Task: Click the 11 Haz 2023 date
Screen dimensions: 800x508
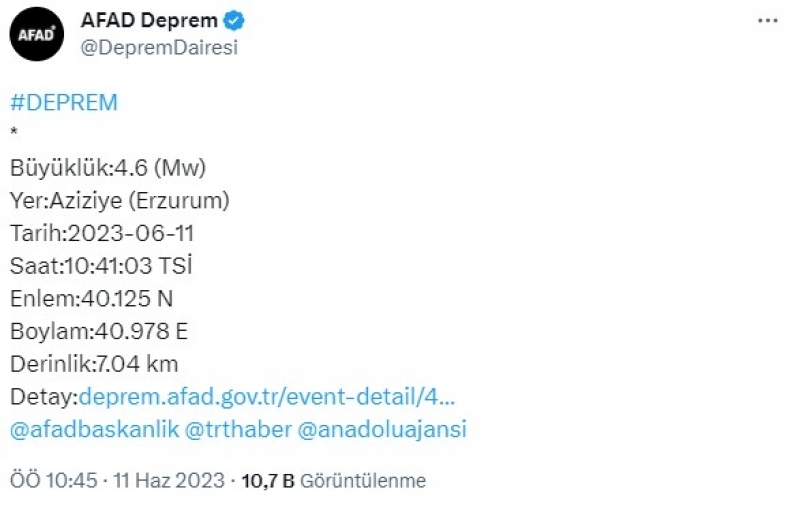Action: (168, 481)
